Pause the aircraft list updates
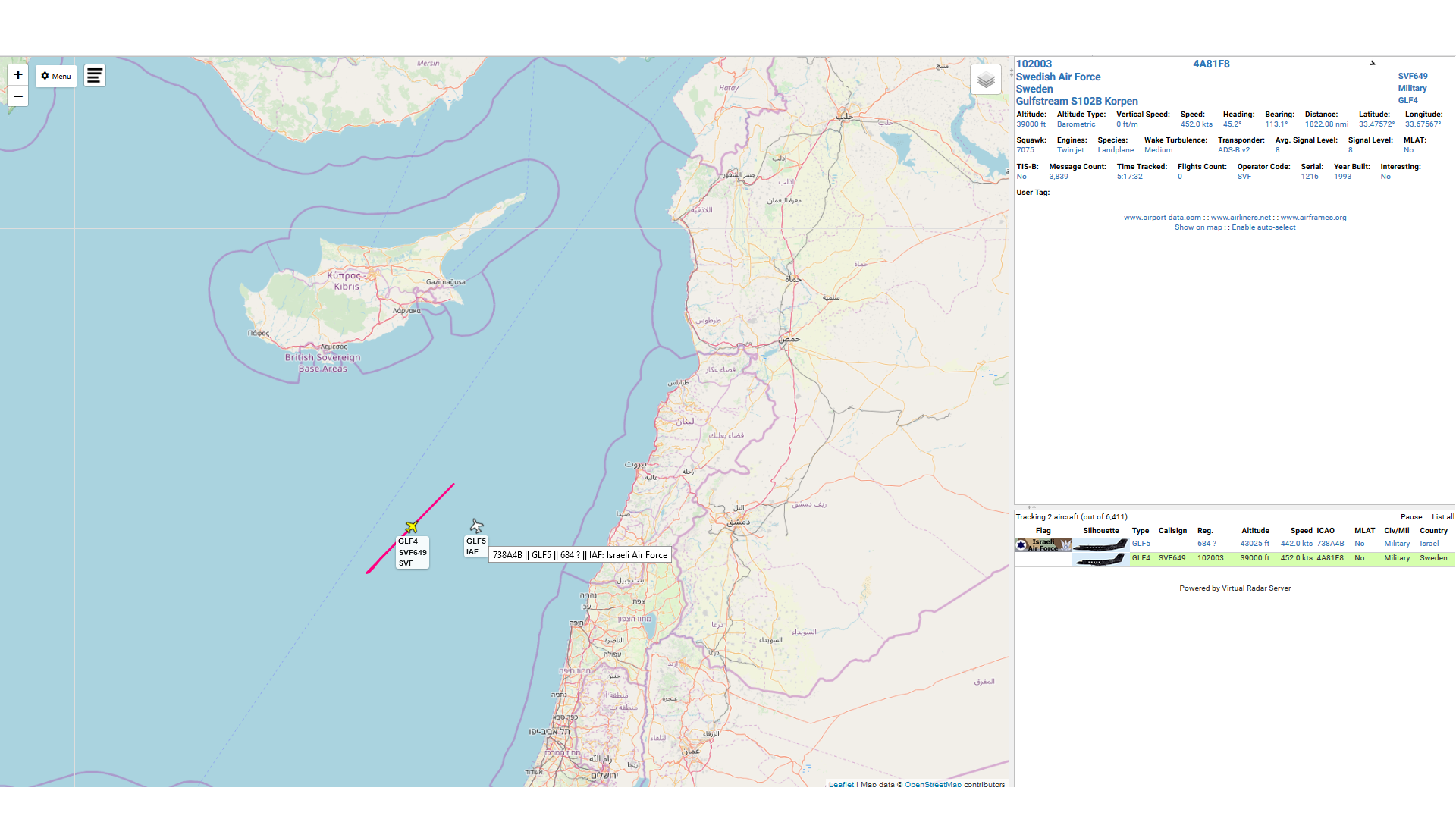Screen dimensions: 1456x819 click(x=1411, y=517)
